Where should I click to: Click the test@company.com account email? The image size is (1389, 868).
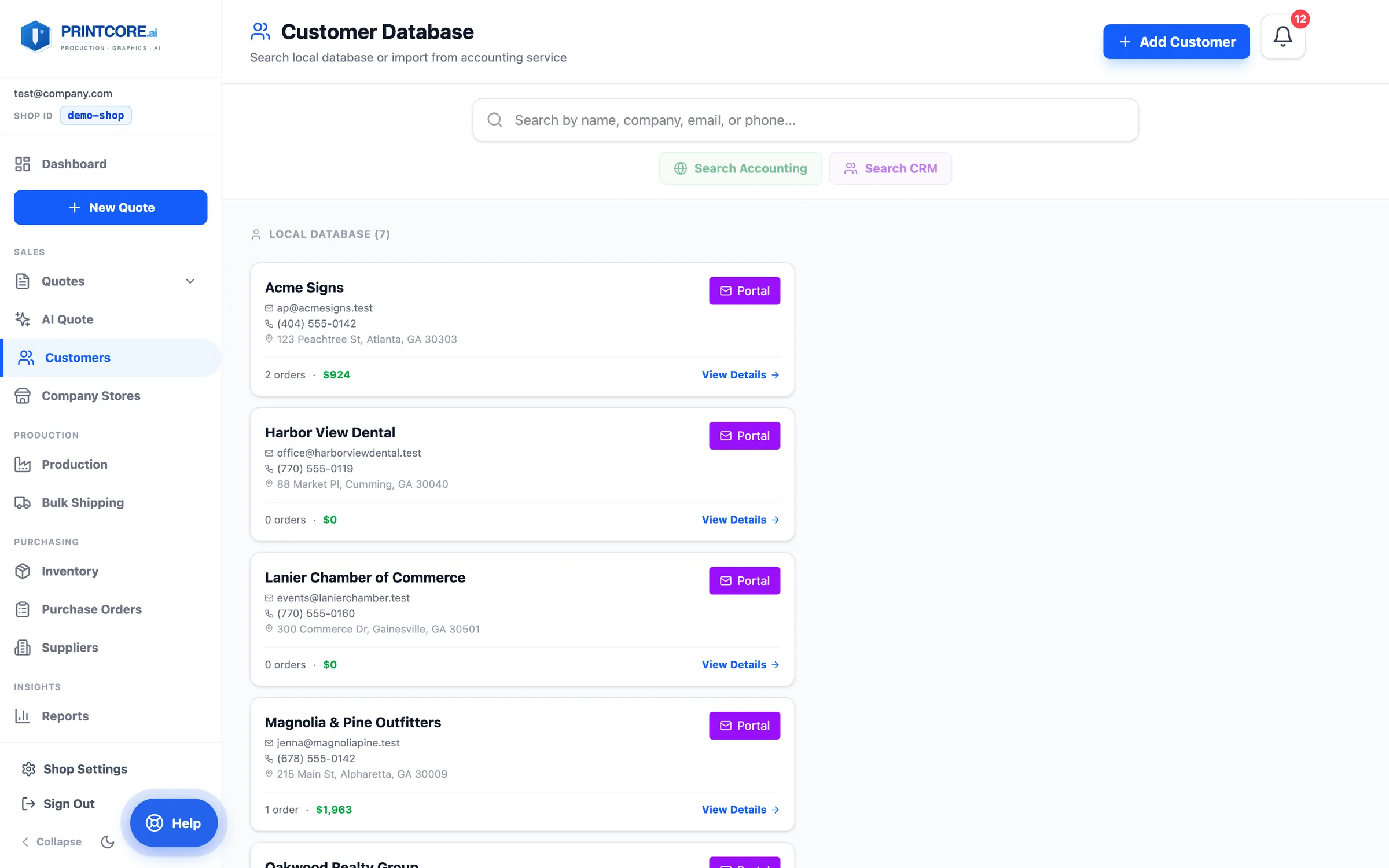pyautogui.click(x=63, y=93)
